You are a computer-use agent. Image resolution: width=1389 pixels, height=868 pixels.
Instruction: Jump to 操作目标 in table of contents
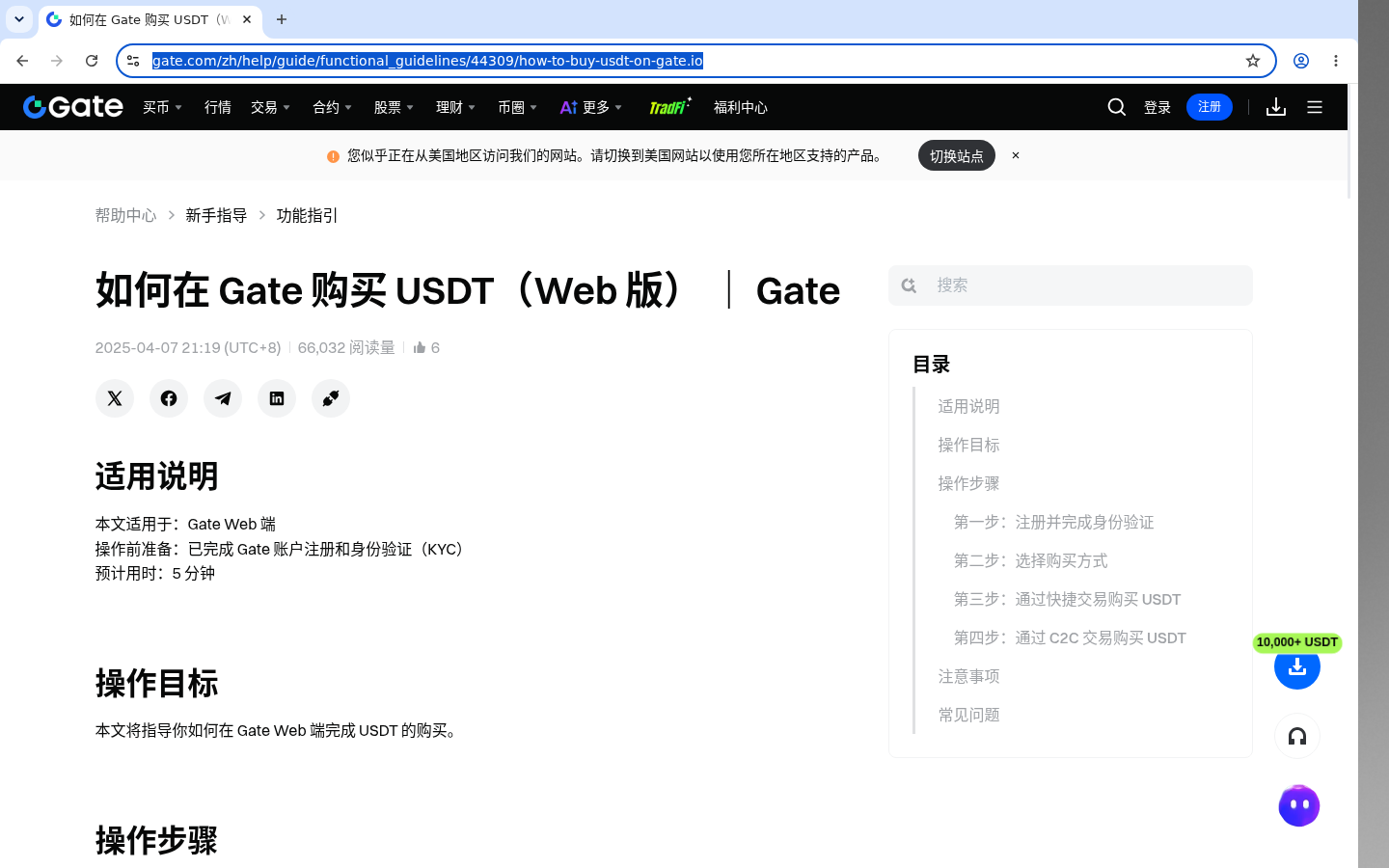(x=968, y=445)
